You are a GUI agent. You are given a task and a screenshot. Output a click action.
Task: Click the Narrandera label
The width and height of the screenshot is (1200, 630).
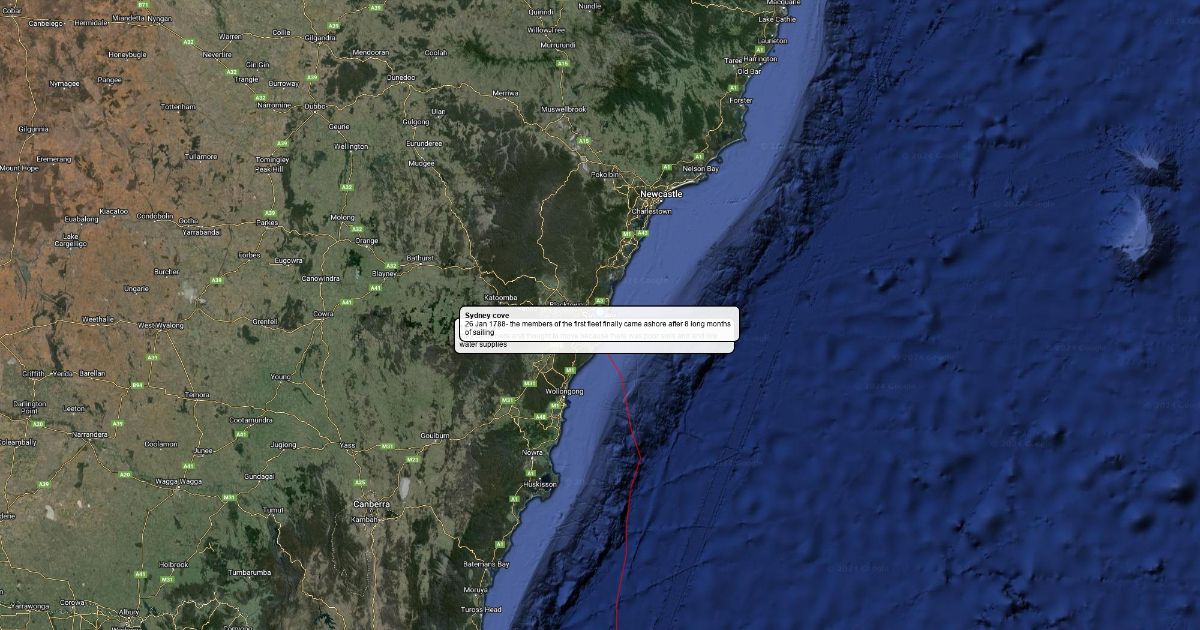click(x=89, y=435)
